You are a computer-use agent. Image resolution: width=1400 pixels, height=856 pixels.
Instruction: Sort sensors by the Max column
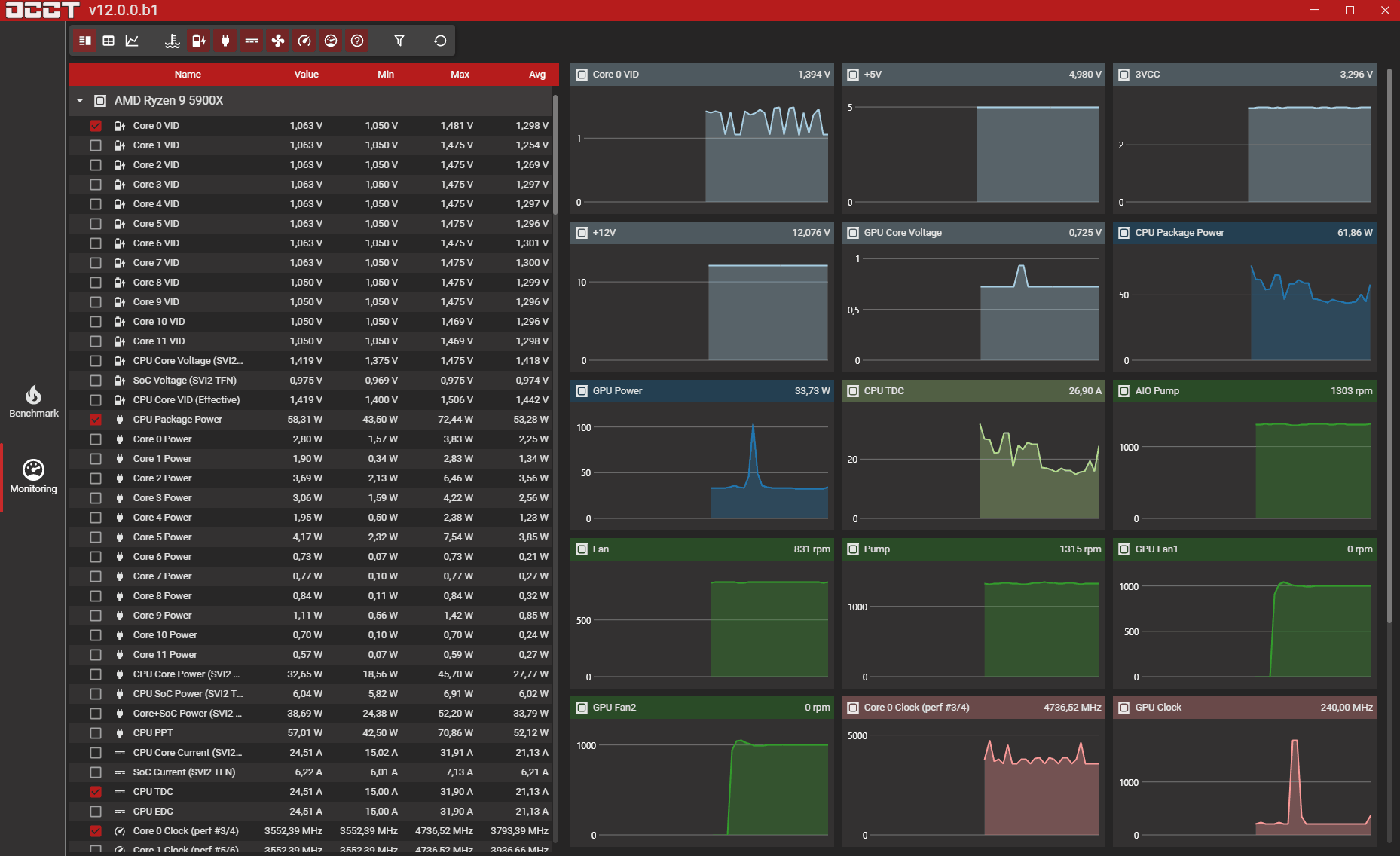click(x=460, y=74)
